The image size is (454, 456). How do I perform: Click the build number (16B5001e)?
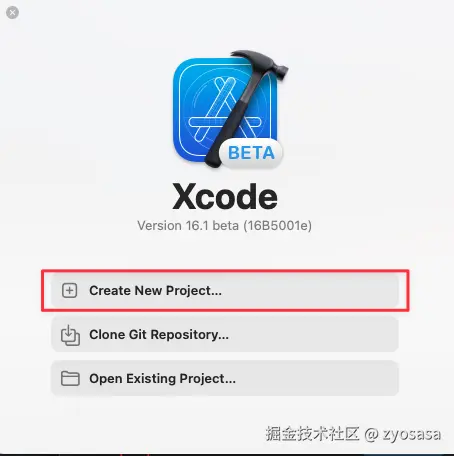coord(278,226)
